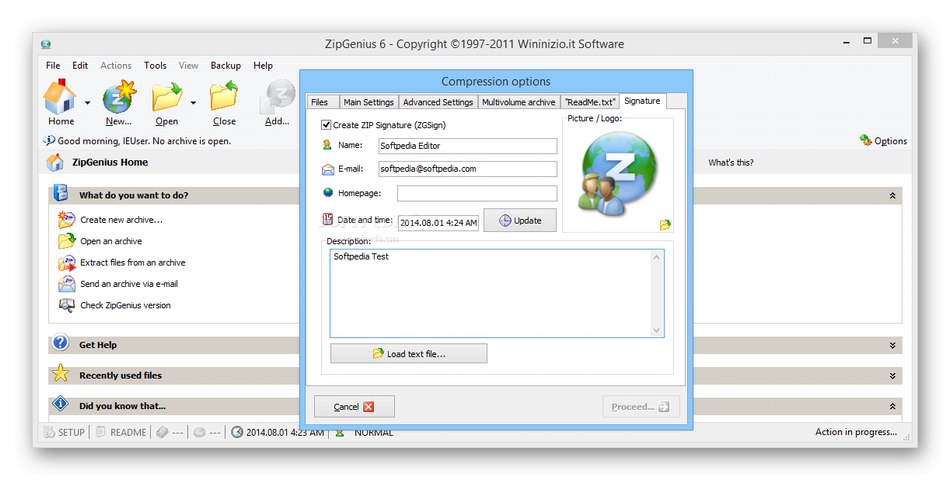
Task: Click the Options icon at right
Action: [865, 140]
